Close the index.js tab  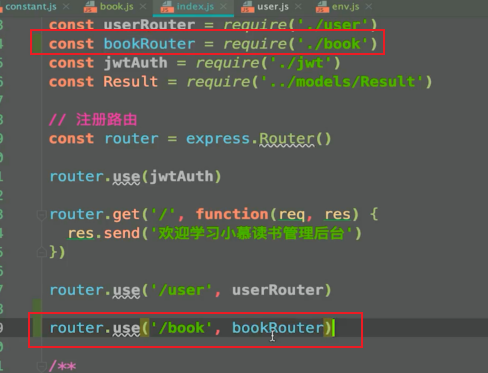pyautogui.click(x=223, y=7)
